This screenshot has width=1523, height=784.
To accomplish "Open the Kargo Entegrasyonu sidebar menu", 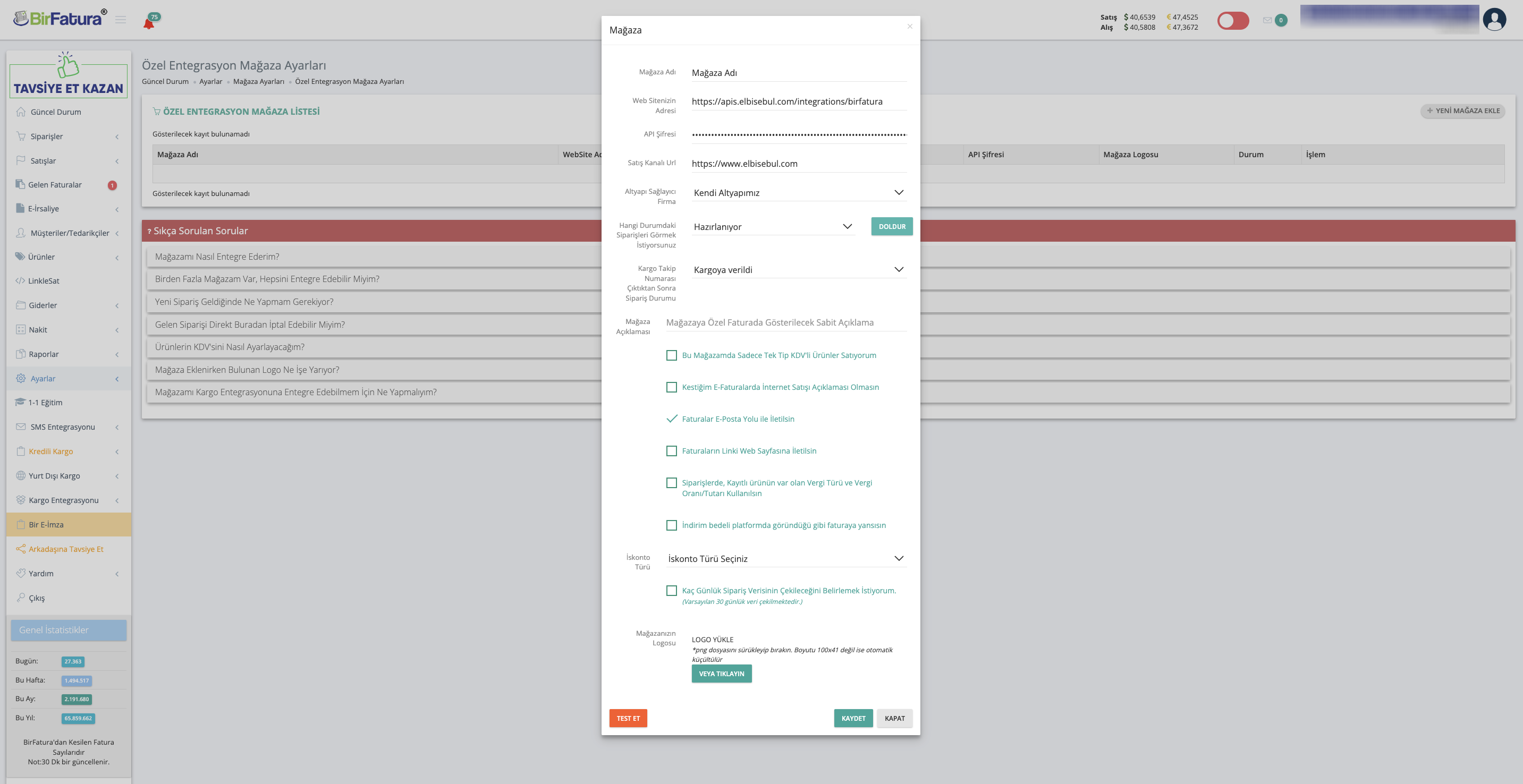I will tap(64, 500).
